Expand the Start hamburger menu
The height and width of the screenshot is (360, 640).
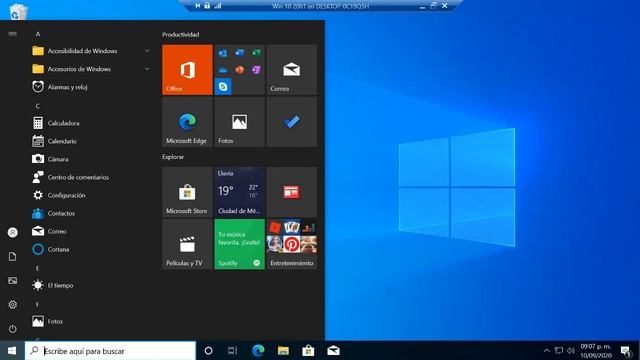(x=13, y=34)
